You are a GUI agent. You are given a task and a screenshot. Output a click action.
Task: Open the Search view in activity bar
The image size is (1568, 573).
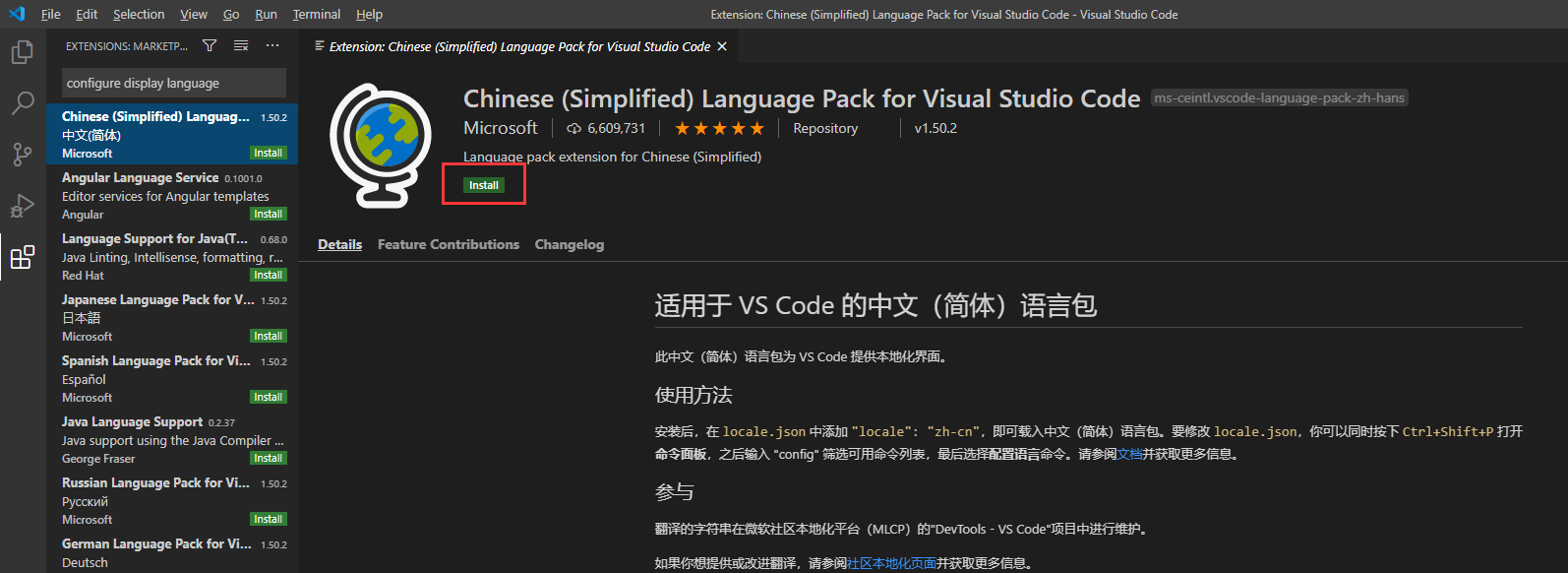tap(22, 103)
